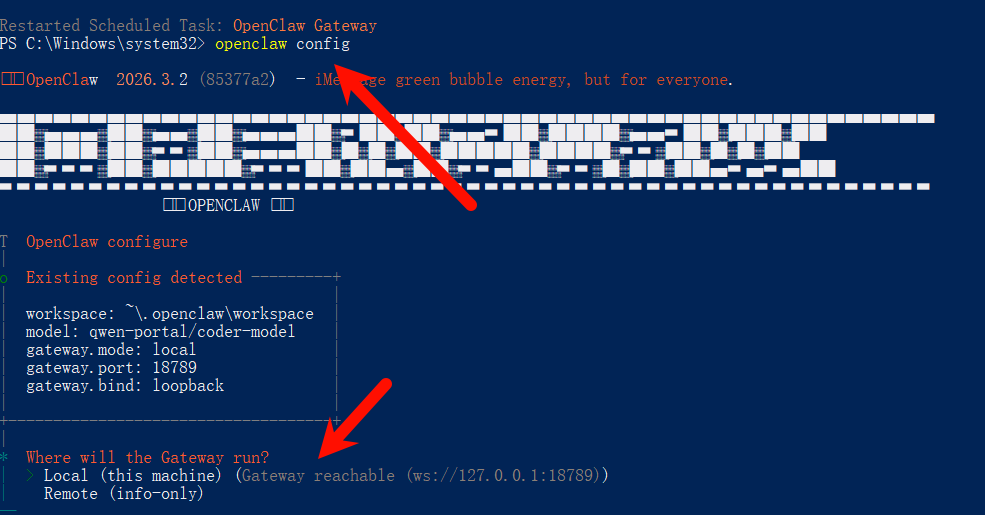Click the model qwen-portal/coder-model line
The height and width of the screenshot is (515, 985).
(x=160, y=332)
